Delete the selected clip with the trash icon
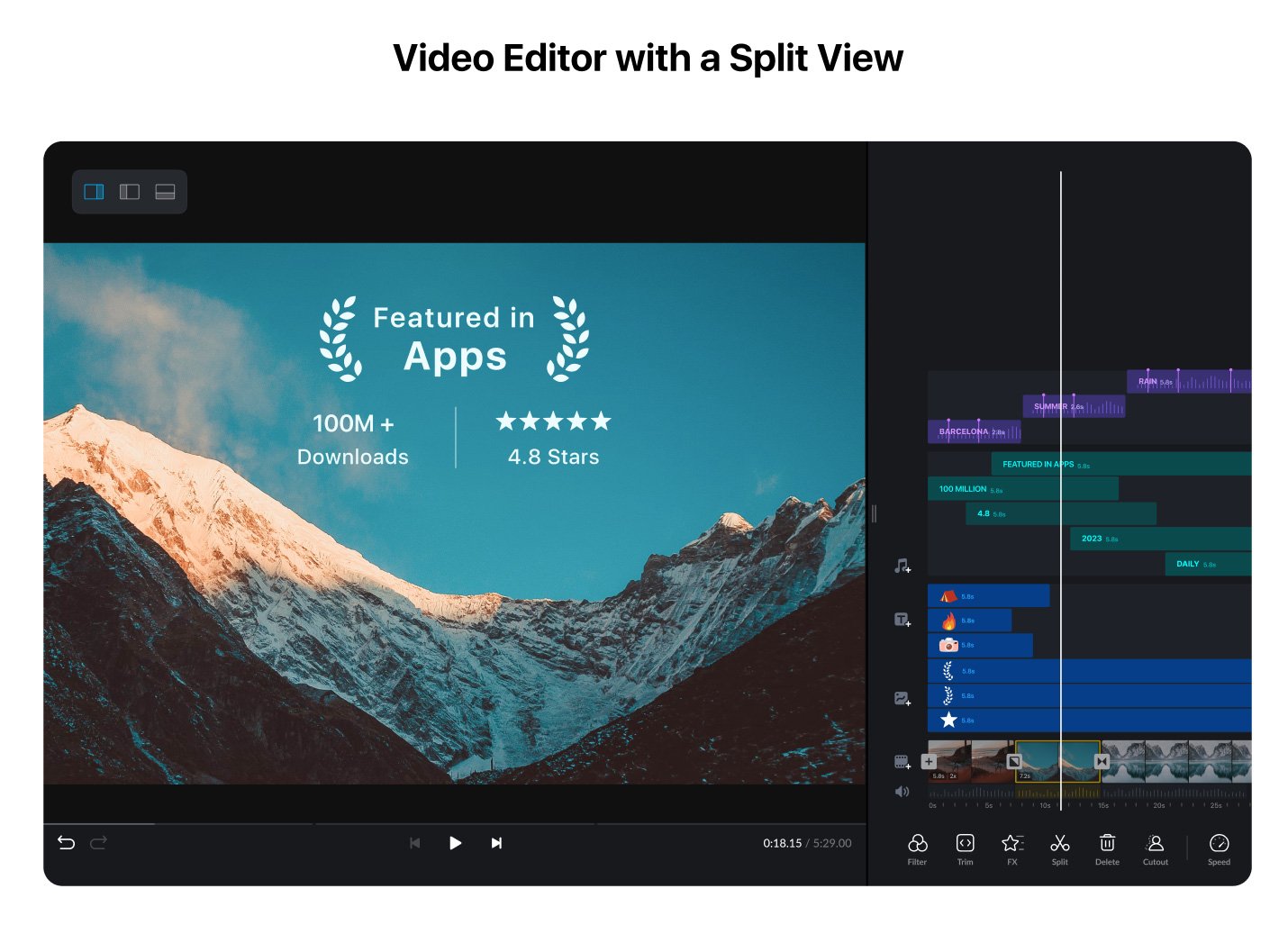This screenshot has width=1288, height=943. (x=1107, y=844)
